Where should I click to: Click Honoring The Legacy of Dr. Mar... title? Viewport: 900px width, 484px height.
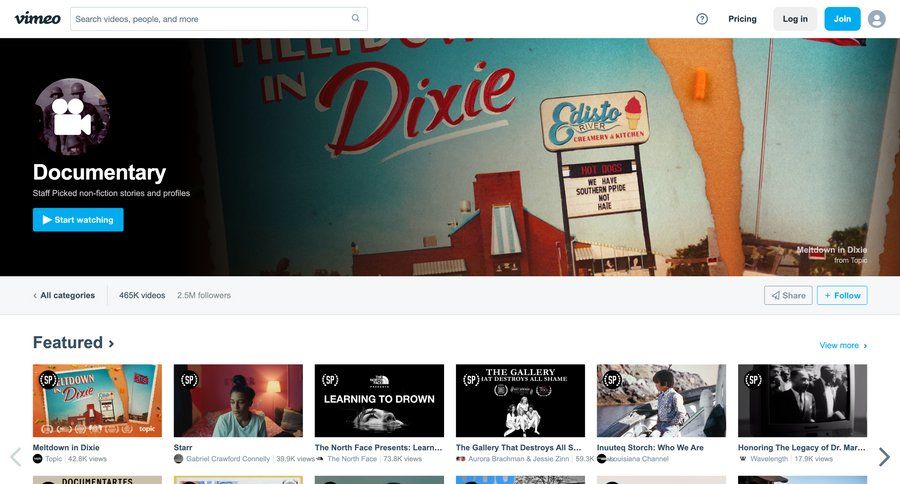click(802, 447)
